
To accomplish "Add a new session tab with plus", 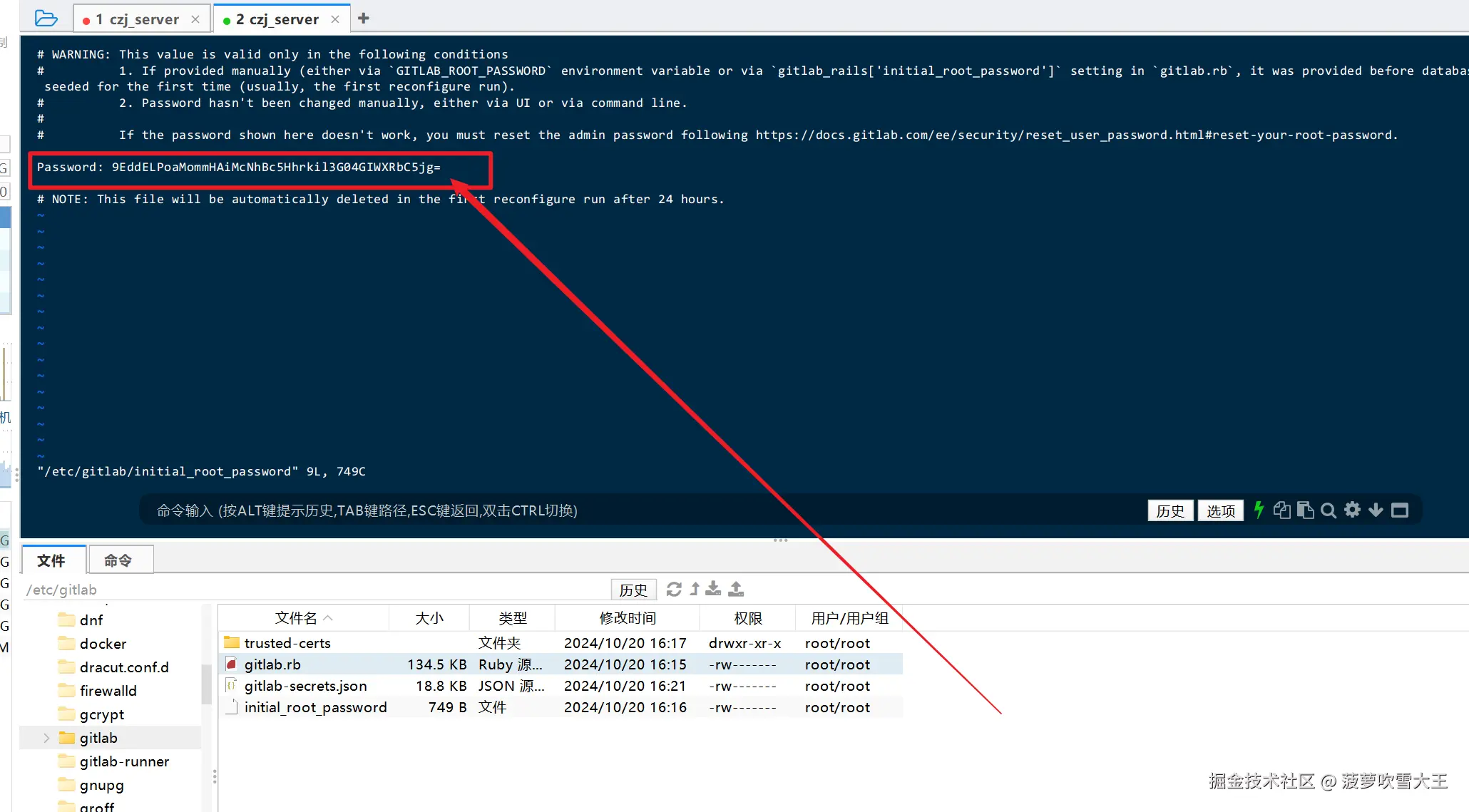I will [x=364, y=19].
